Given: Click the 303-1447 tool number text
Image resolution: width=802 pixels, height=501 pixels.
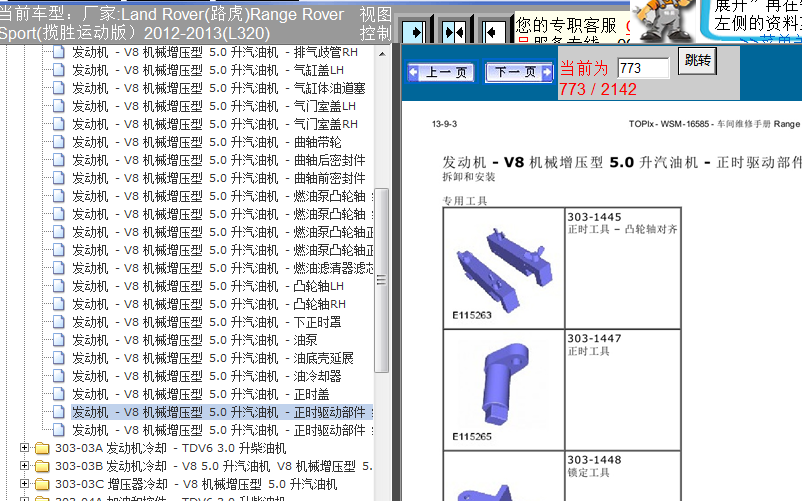Looking at the screenshot, I should tap(594, 338).
